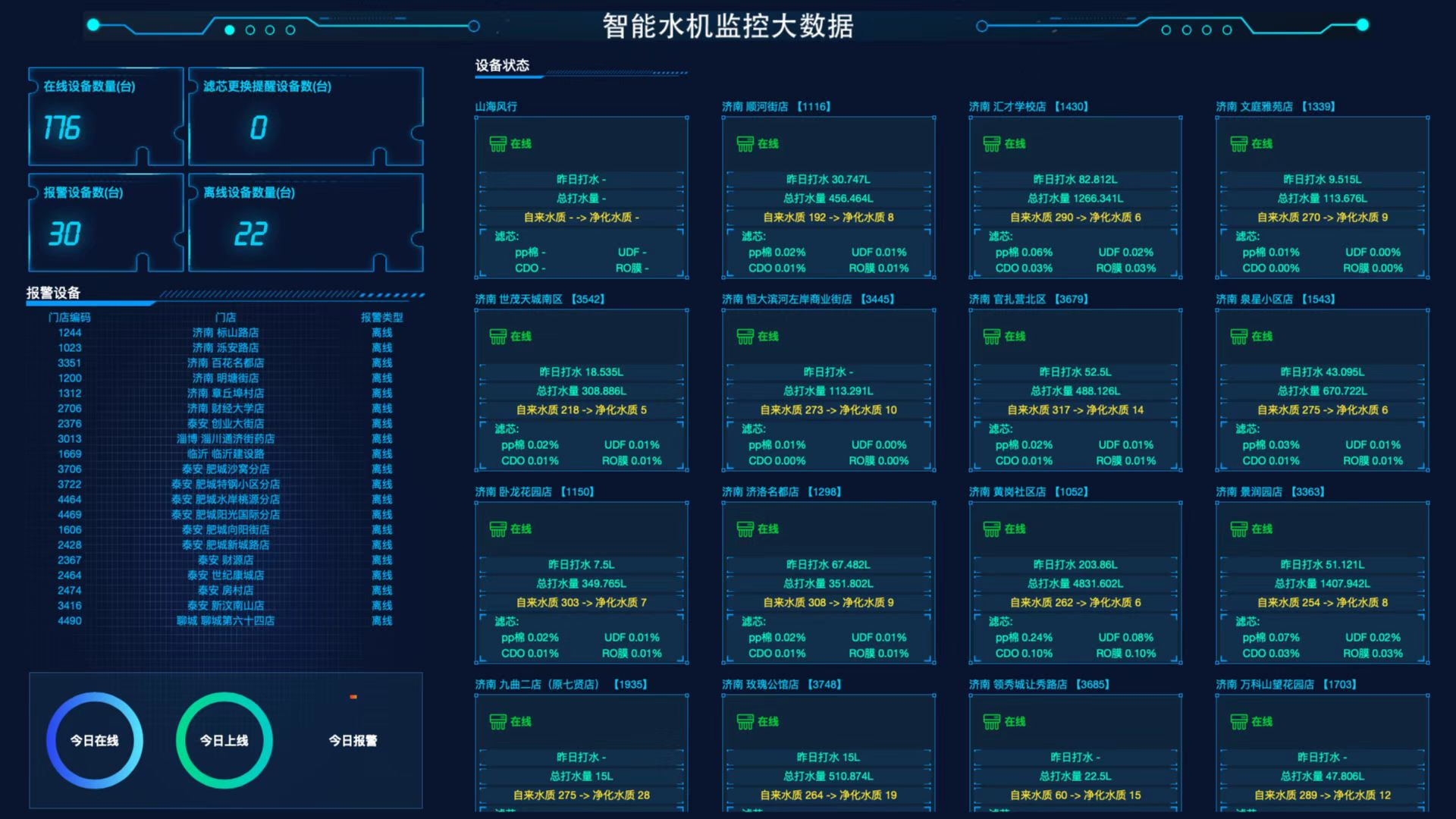Select alarm row 济南 财经大学店
Screen dimensions: 1456x819
point(225,408)
